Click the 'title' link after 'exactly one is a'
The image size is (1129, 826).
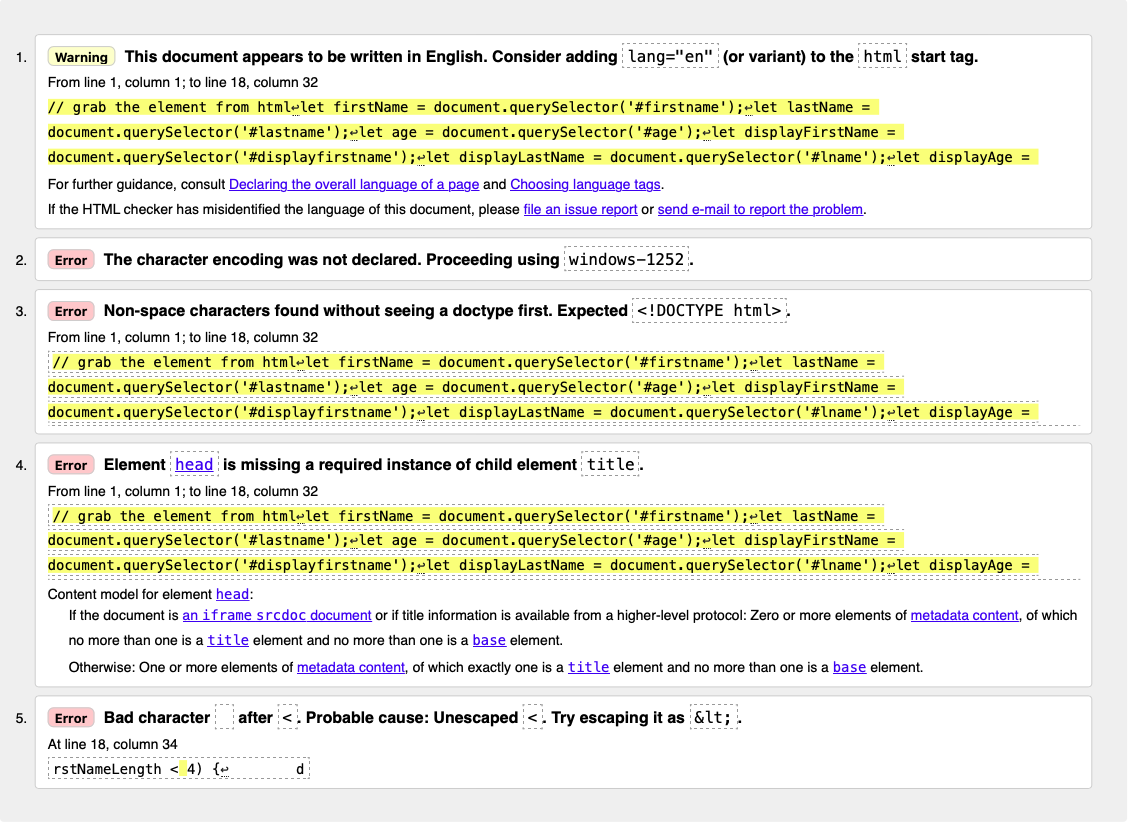(x=588, y=666)
